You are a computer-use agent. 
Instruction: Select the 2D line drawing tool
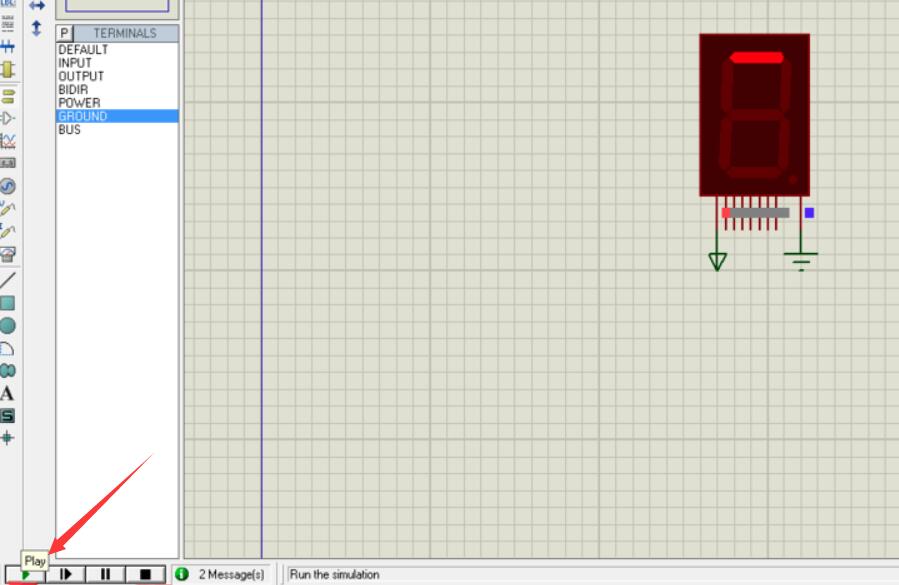tap(8, 280)
